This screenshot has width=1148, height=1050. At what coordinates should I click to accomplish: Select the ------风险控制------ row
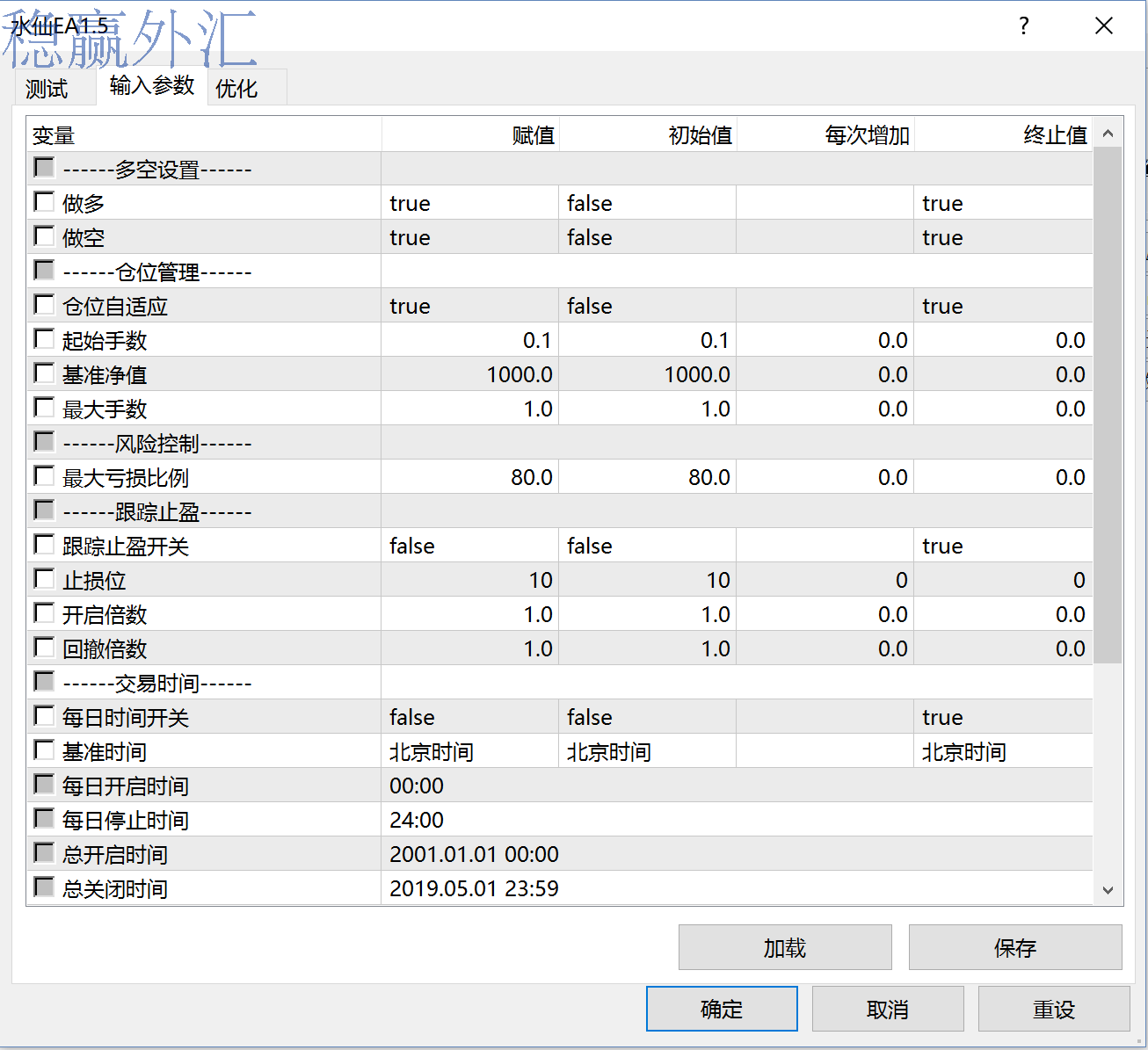point(560,443)
